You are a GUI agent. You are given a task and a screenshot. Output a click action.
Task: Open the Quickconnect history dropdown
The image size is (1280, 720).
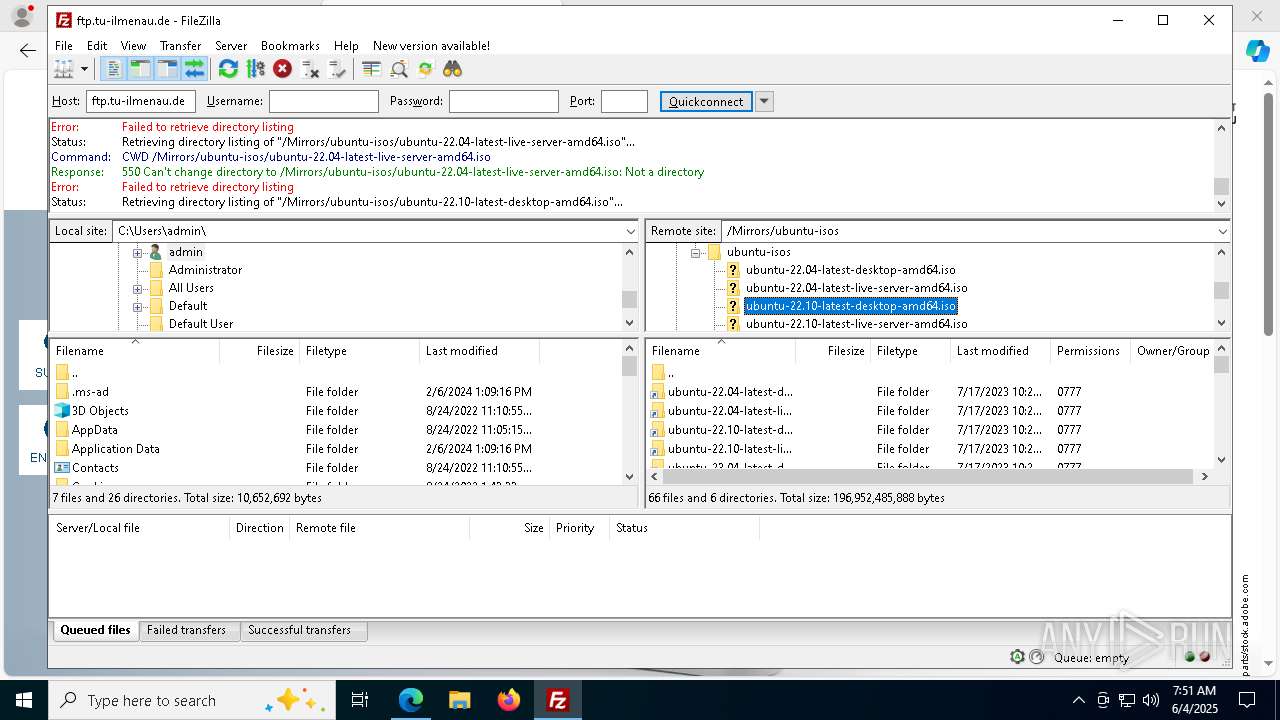pos(764,101)
